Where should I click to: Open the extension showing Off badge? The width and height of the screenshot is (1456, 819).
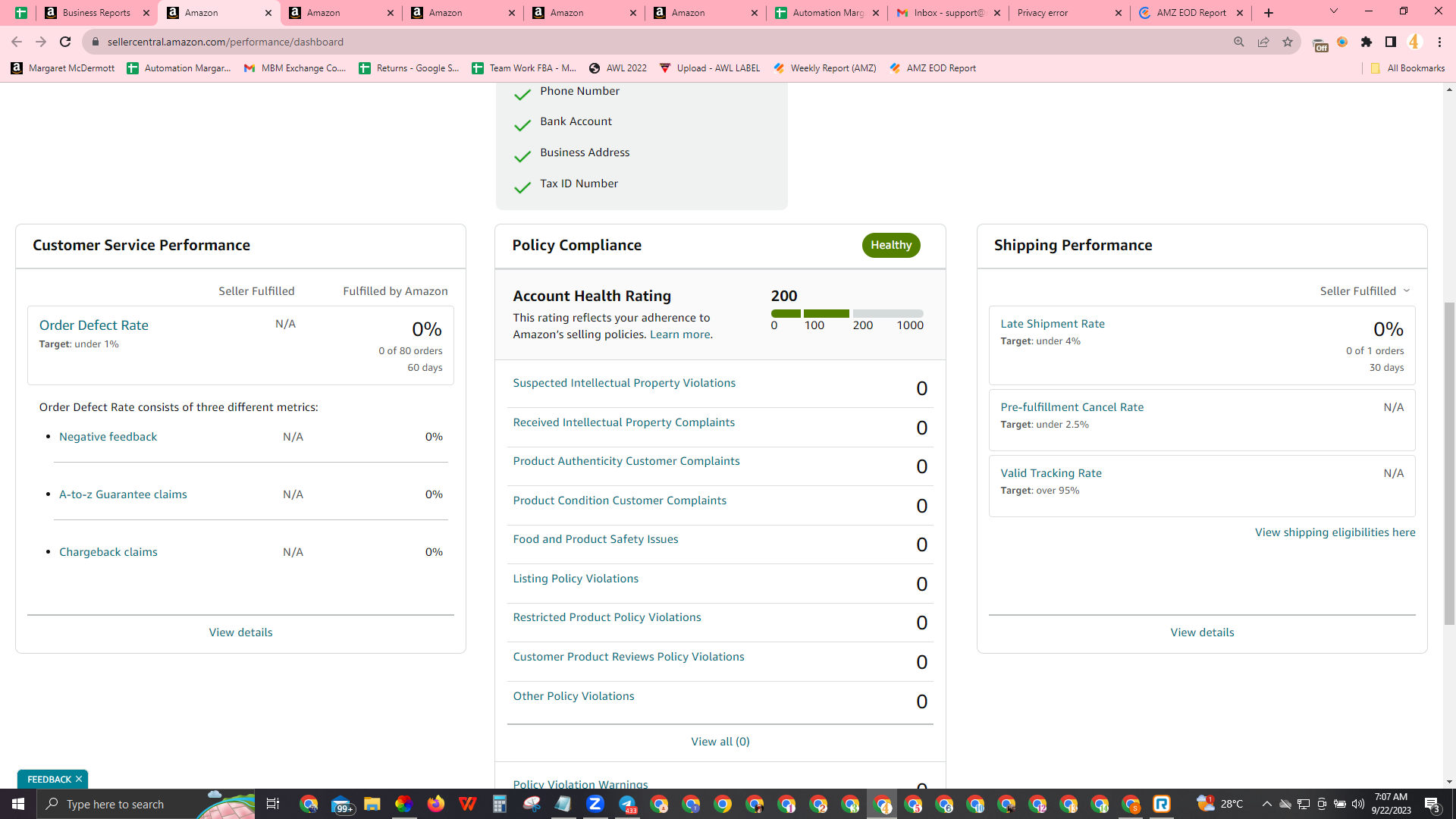(x=1319, y=43)
